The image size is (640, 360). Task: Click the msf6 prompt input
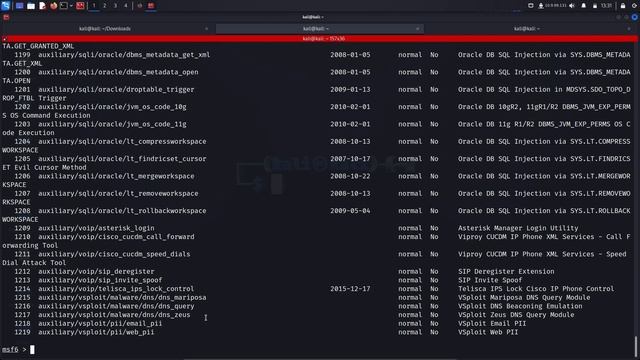(32, 349)
